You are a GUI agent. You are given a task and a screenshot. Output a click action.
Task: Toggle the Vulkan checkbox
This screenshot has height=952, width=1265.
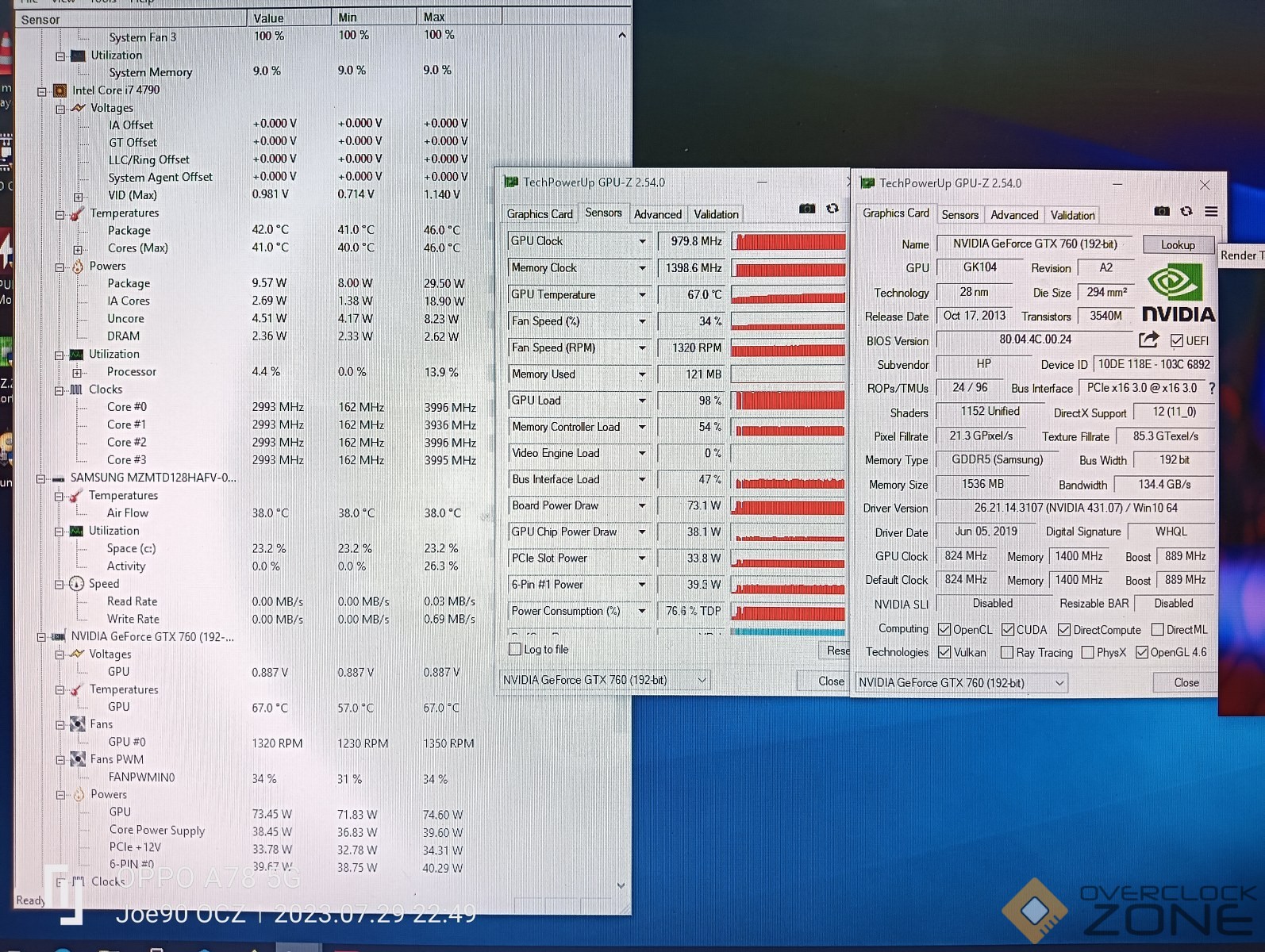[944, 652]
